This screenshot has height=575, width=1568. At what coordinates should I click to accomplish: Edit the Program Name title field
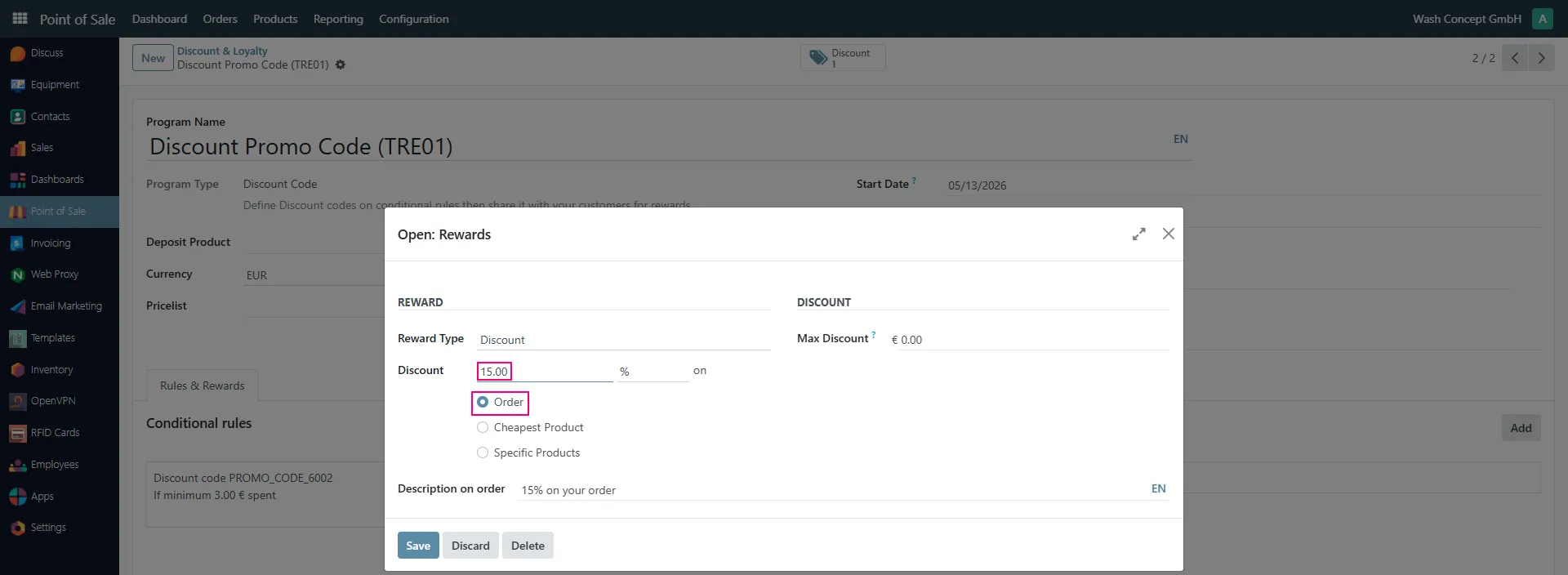(x=657, y=146)
